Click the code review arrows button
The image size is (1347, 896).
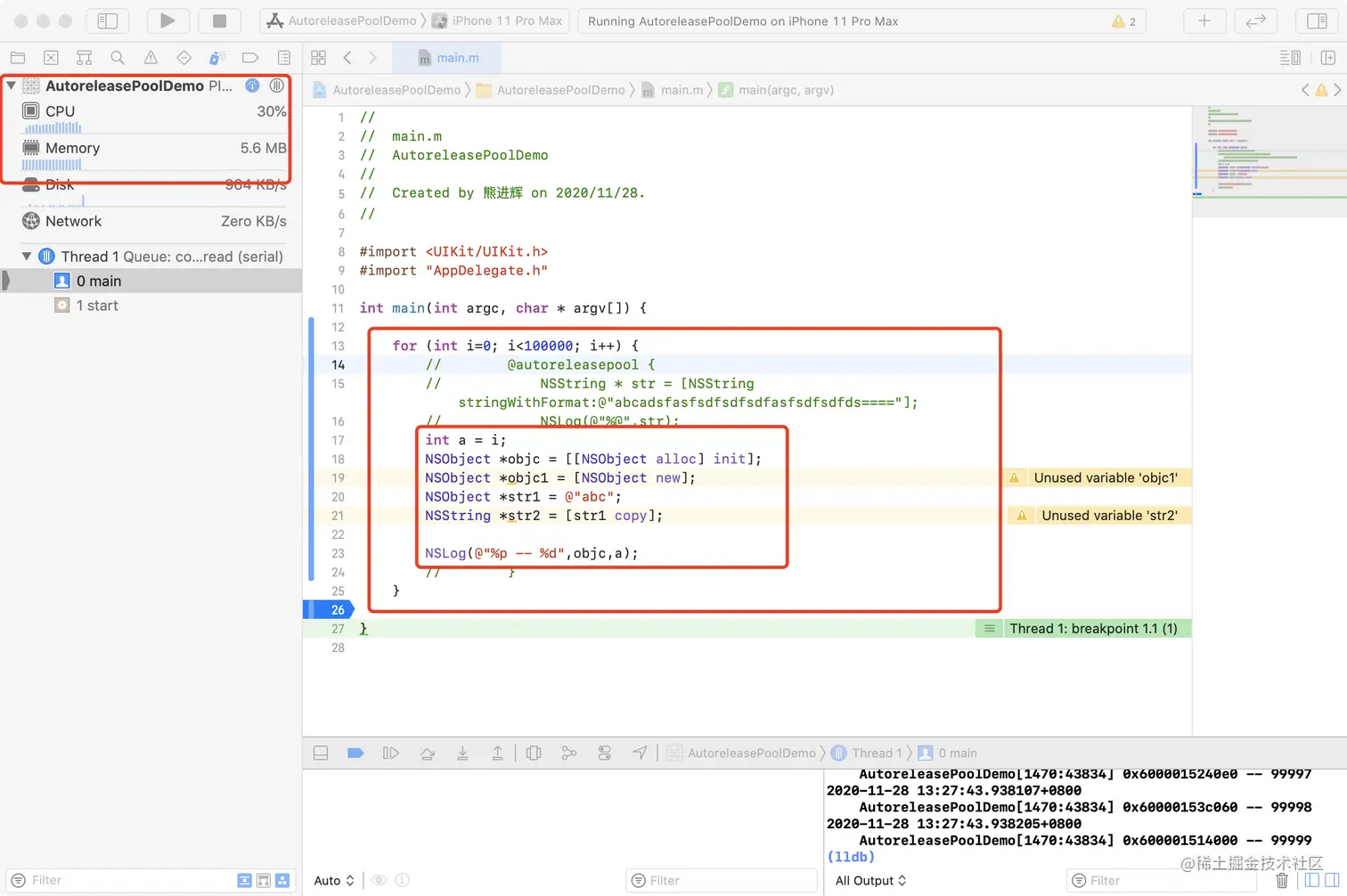pyautogui.click(x=1256, y=20)
